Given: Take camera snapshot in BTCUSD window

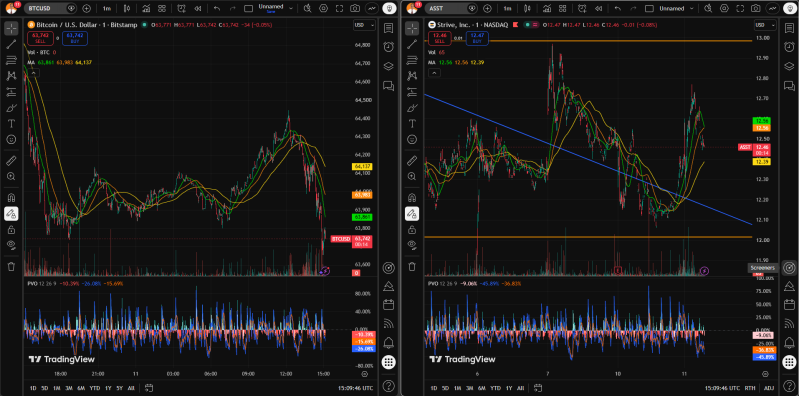Looking at the screenshot, I should [355, 9].
